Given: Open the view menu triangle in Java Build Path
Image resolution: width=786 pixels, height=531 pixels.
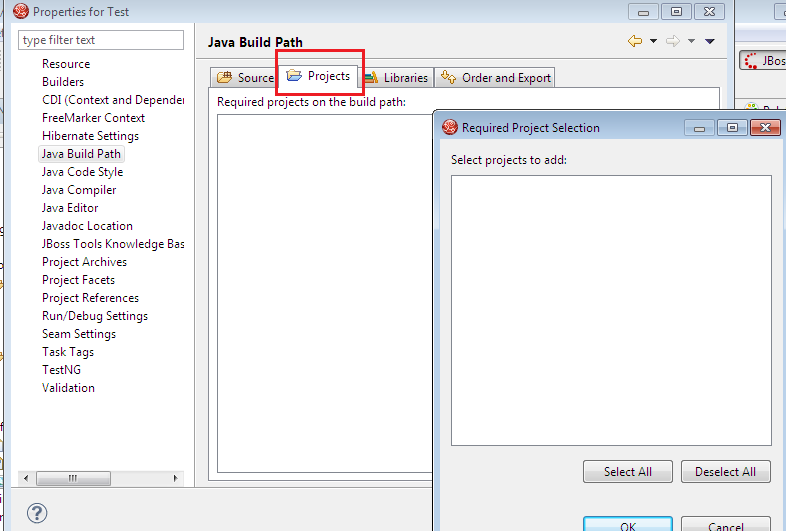Looking at the screenshot, I should click(x=710, y=41).
